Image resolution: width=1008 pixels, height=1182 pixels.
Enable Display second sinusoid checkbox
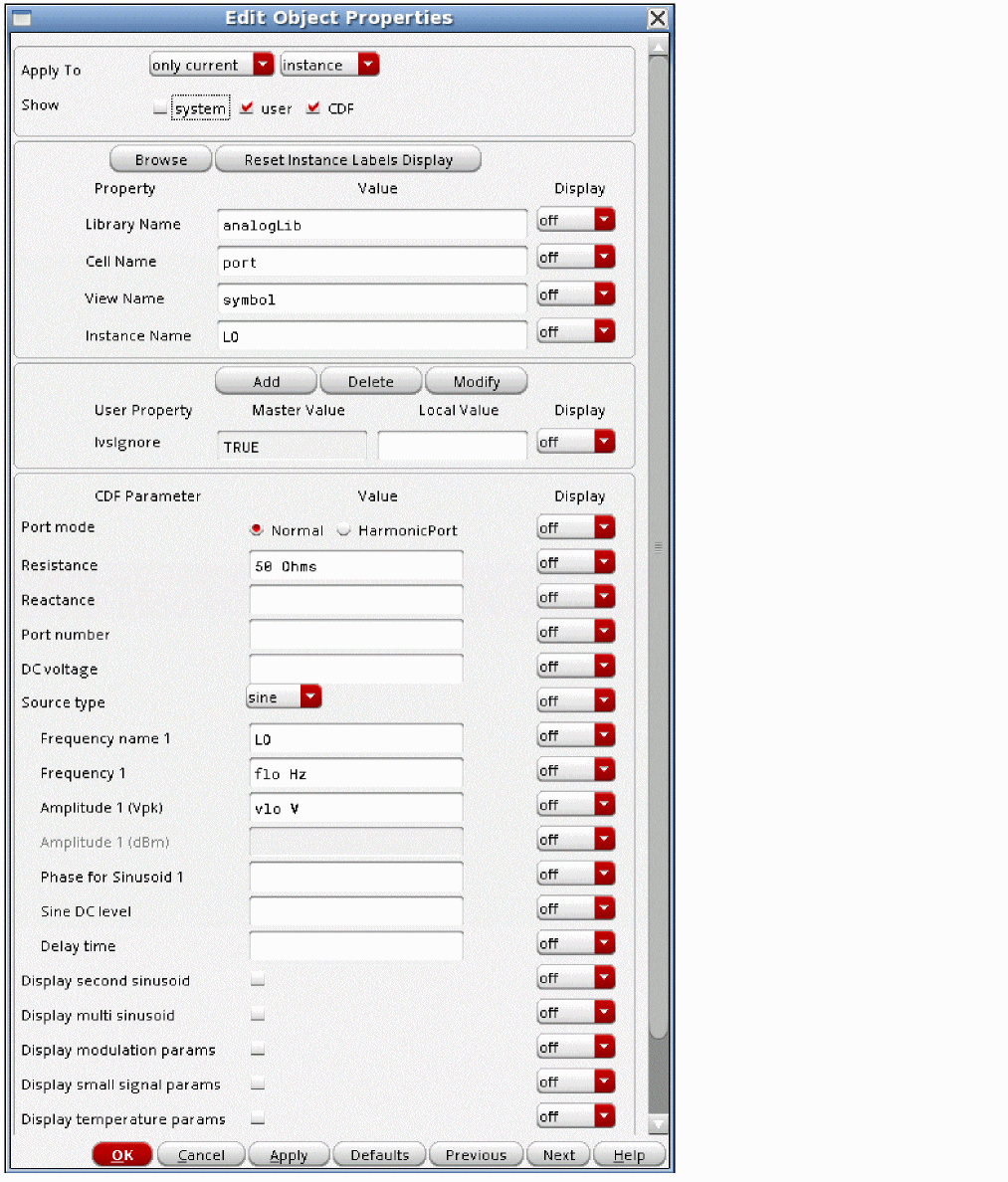tap(258, 980)
